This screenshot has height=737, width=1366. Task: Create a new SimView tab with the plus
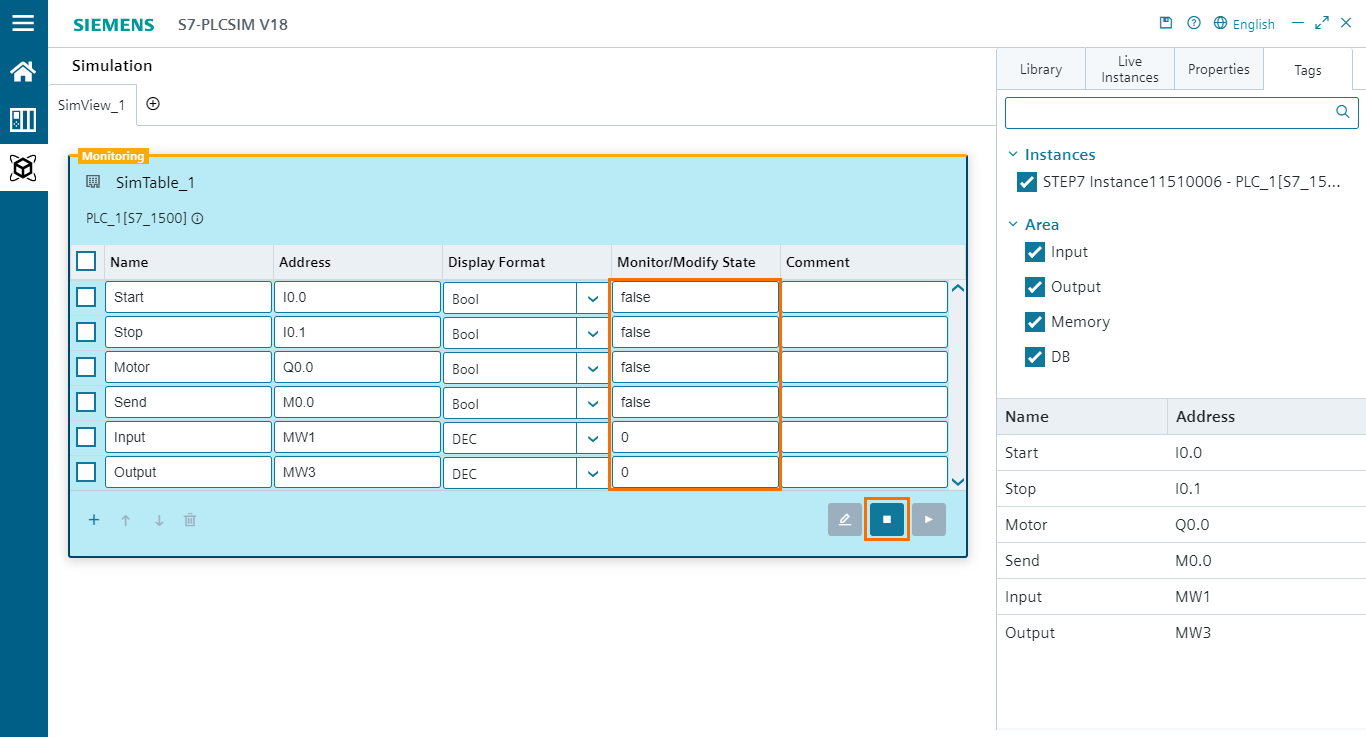(x=153, y=103)
